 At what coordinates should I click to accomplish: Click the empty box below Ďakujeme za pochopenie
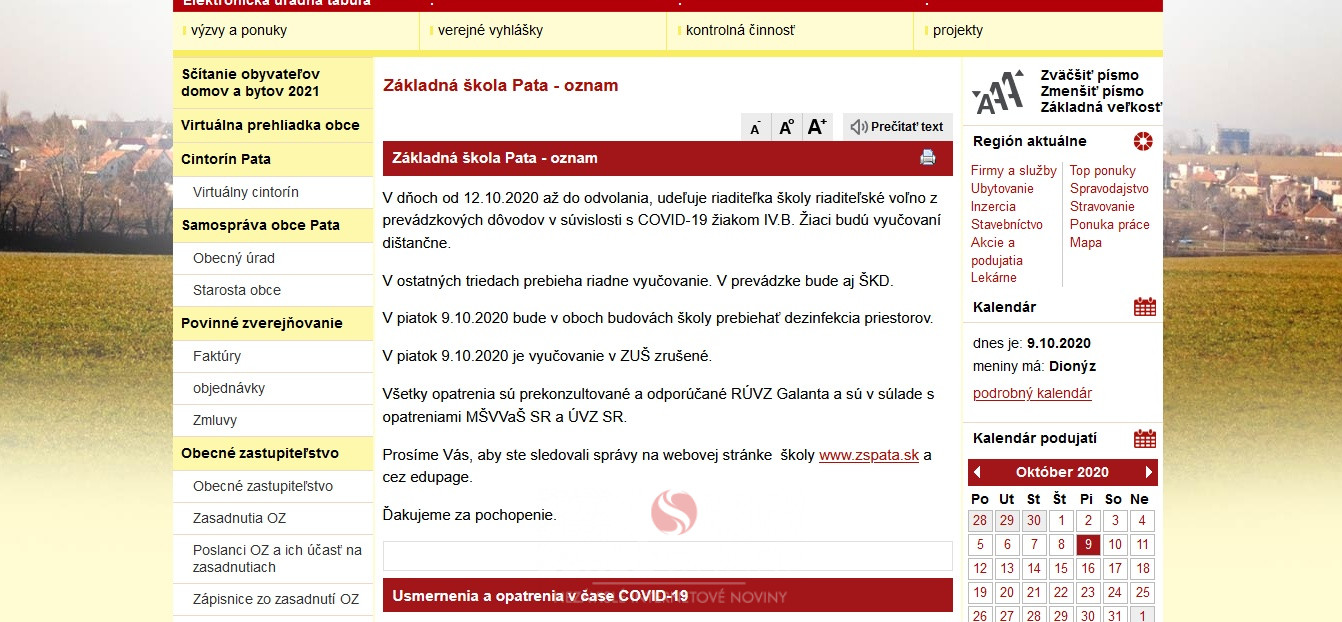click(668, 556)
